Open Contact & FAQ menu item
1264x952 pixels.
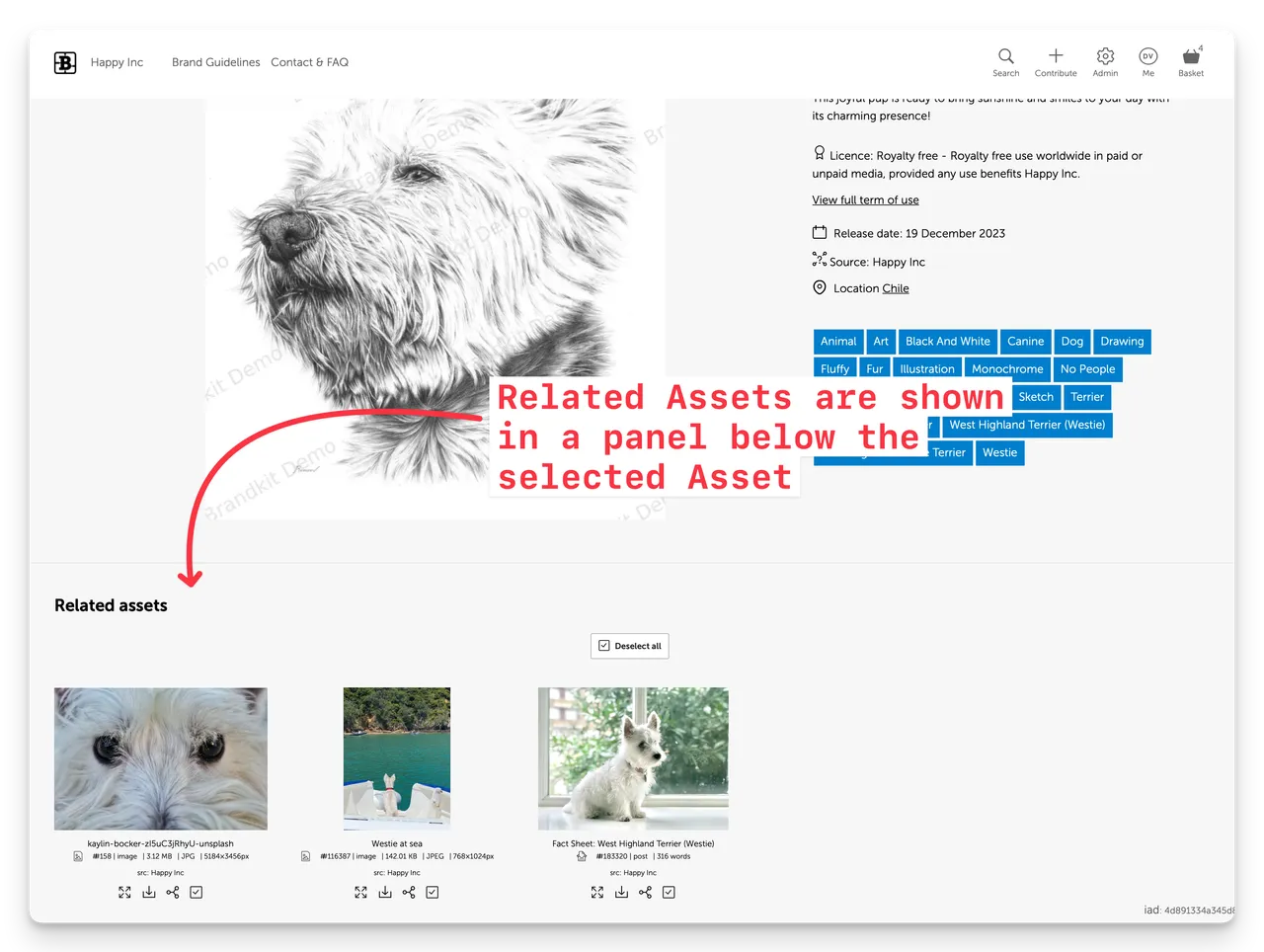(x=309, y=62)
